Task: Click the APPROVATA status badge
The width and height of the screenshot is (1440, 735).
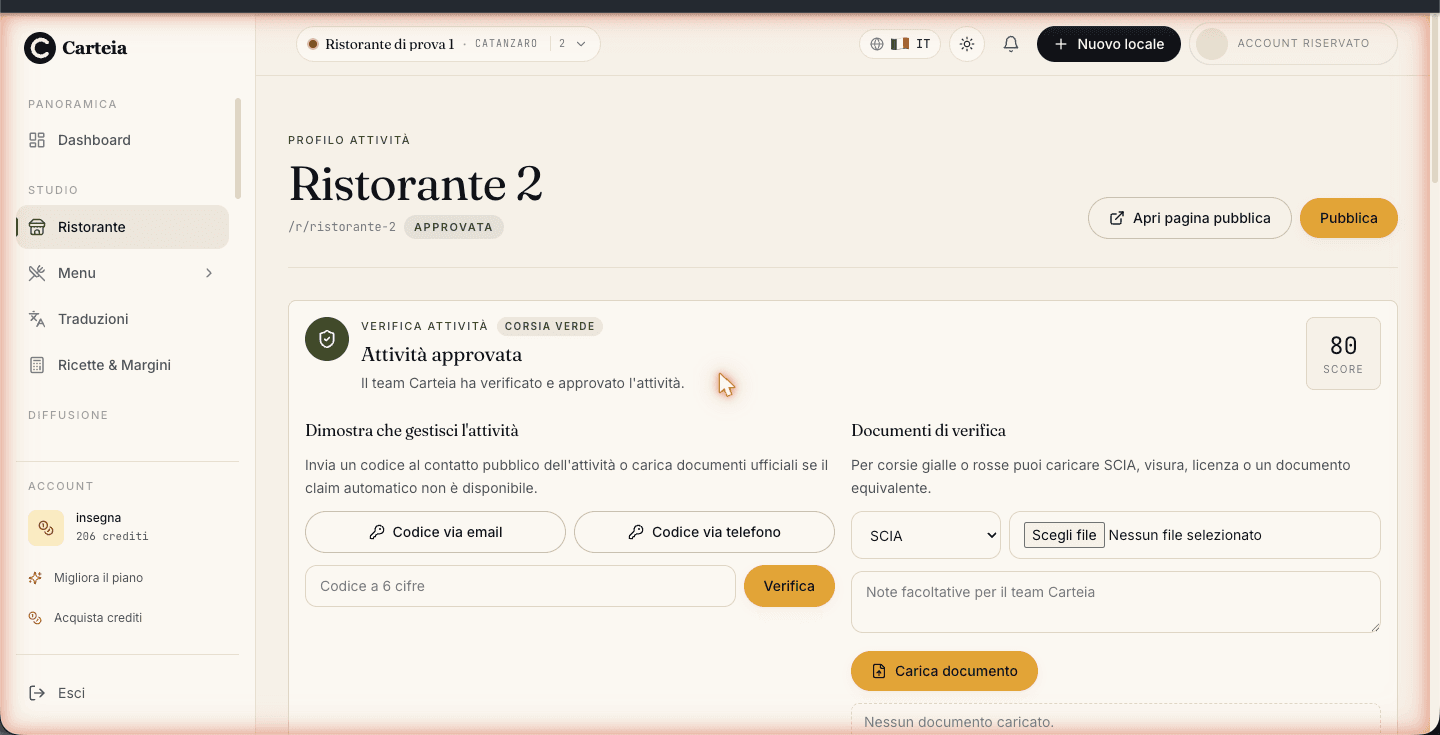Action: click(x=454, y=227)
